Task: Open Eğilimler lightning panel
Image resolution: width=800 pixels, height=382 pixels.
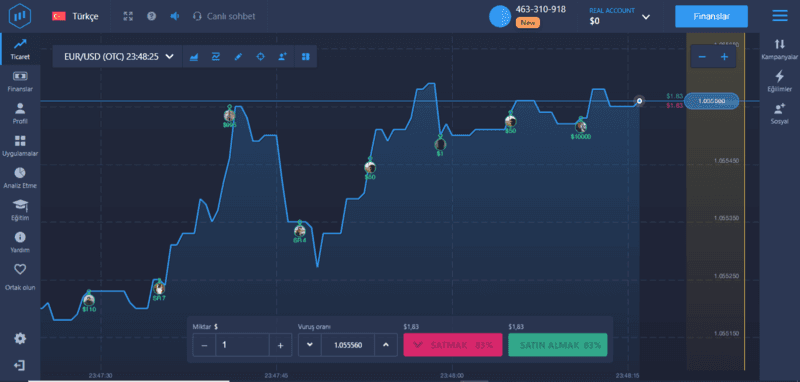Action: (x=779, y=81)
